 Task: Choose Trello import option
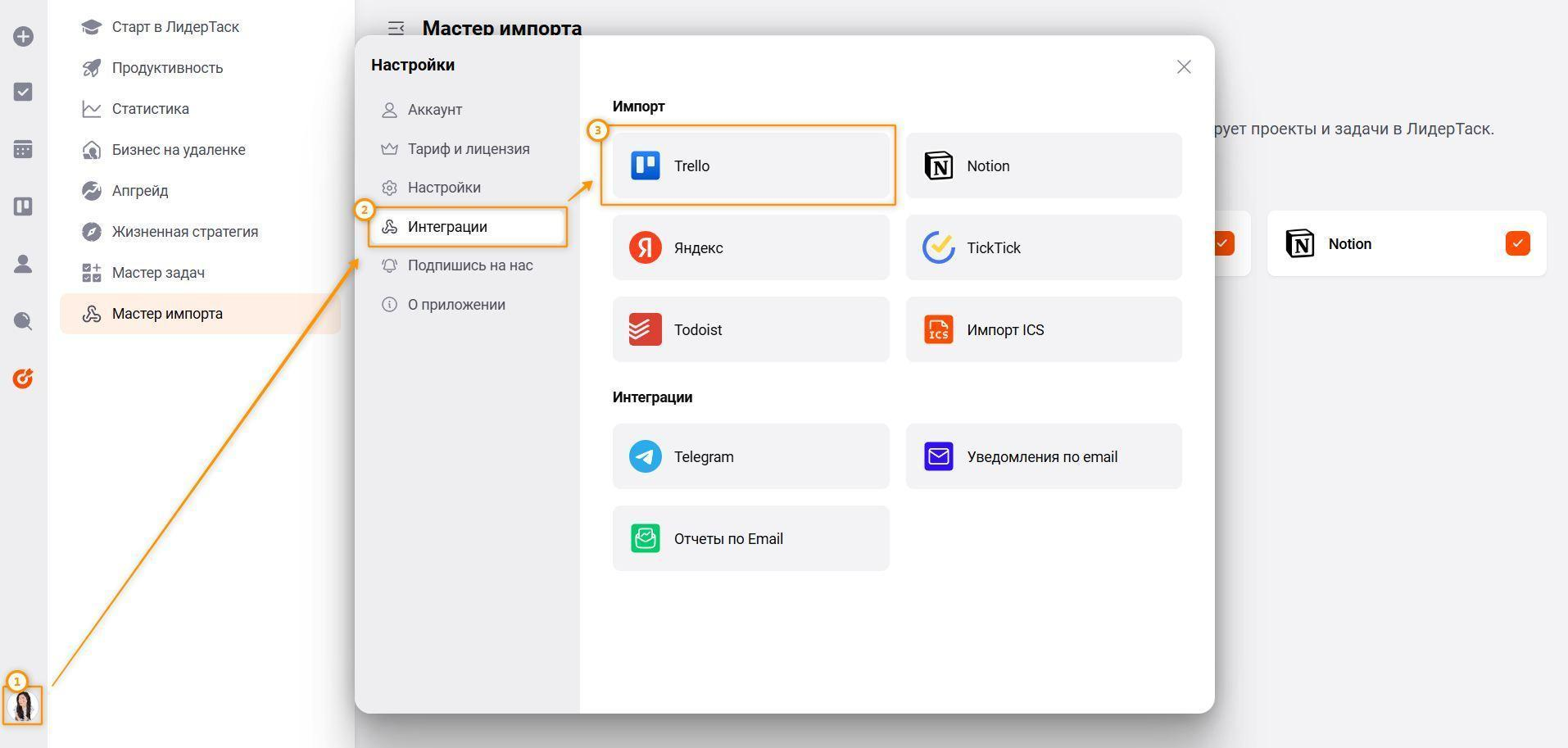pyautogui.click(x=750, y=165)
